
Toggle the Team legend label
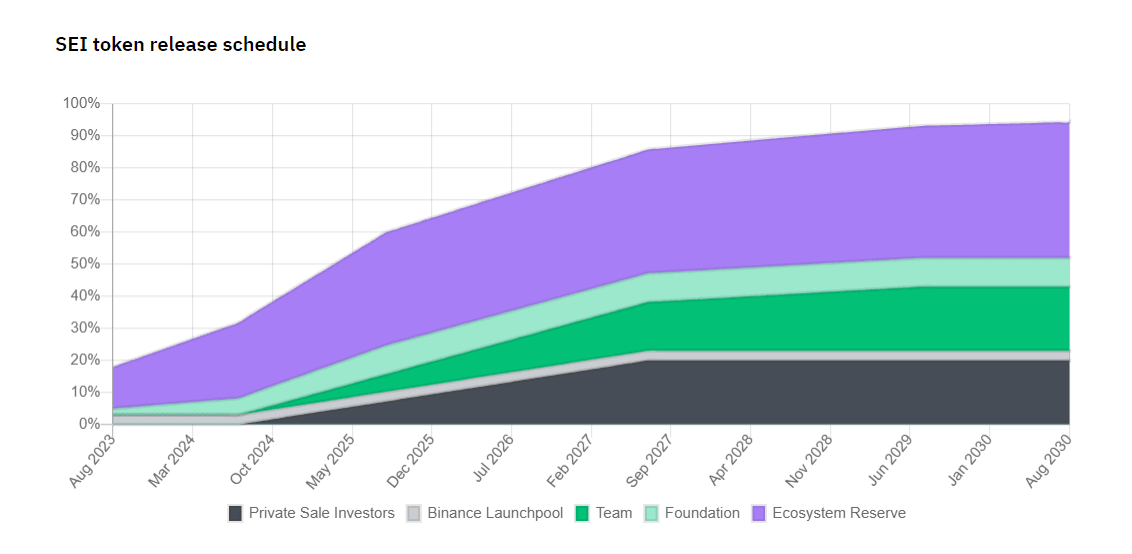click(614, 514)
